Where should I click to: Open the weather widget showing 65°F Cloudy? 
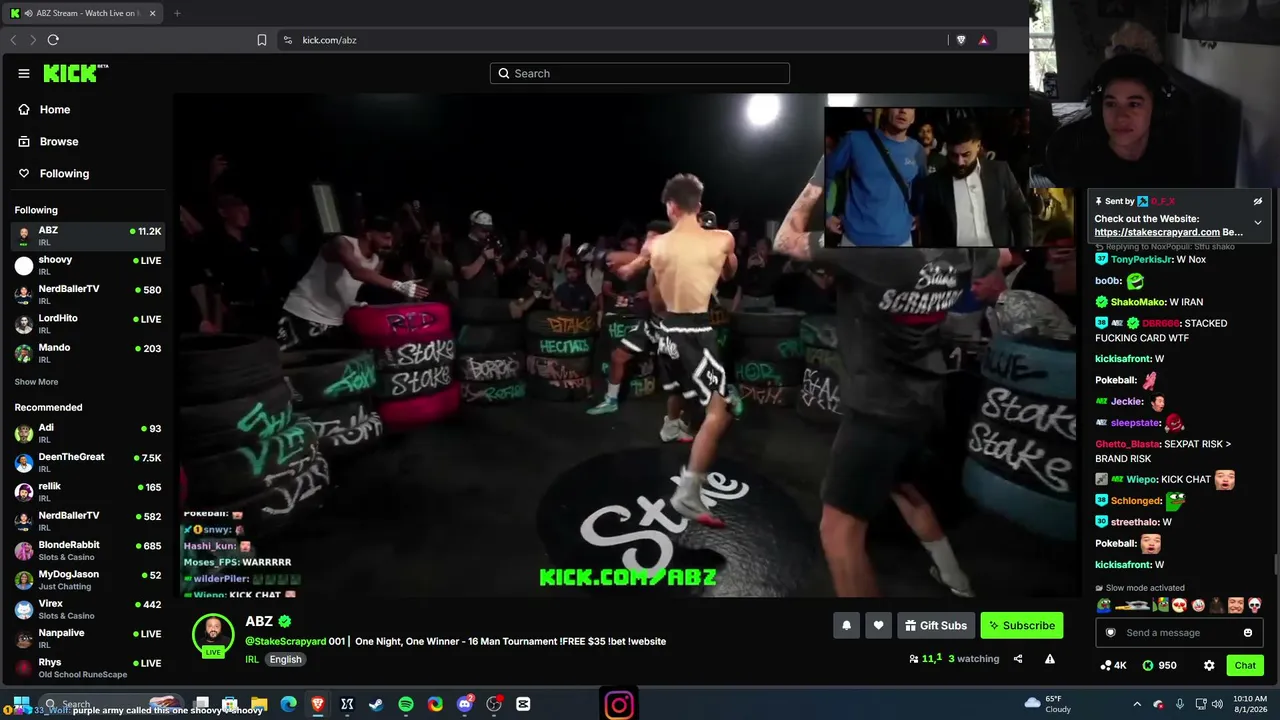tap(1048, 704)
